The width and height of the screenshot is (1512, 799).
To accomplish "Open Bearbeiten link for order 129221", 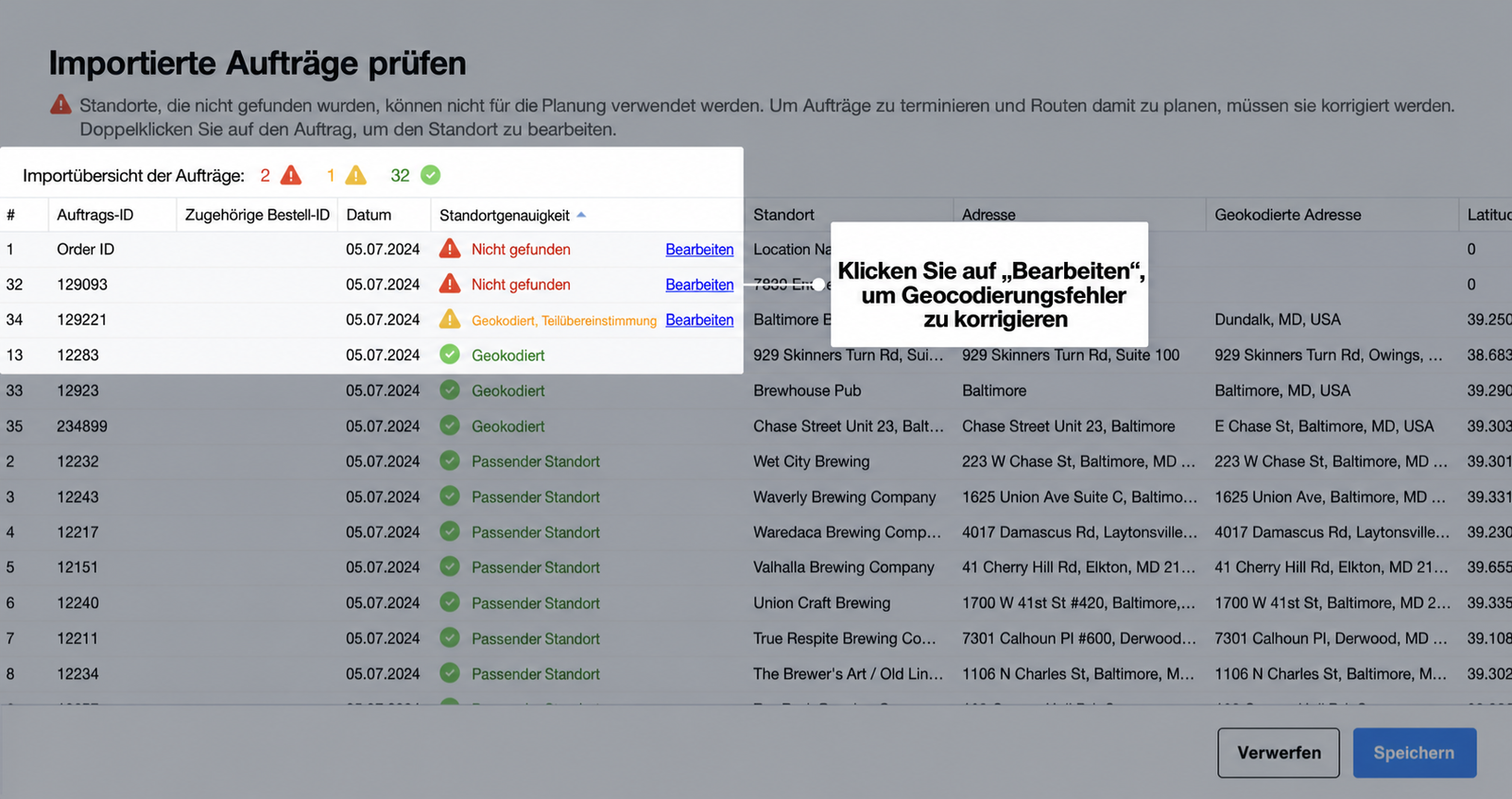I will 699,320.
